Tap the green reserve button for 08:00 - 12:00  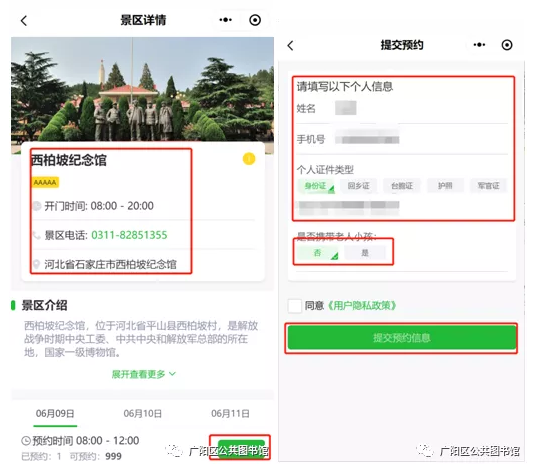241,449
